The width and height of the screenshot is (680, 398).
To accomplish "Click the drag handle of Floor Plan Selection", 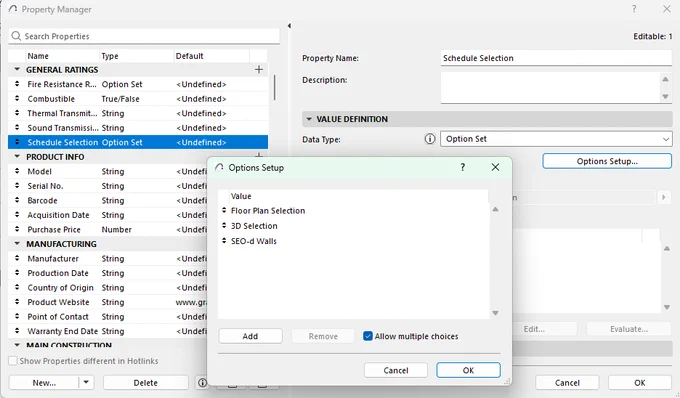I will (x=224, y=210).
